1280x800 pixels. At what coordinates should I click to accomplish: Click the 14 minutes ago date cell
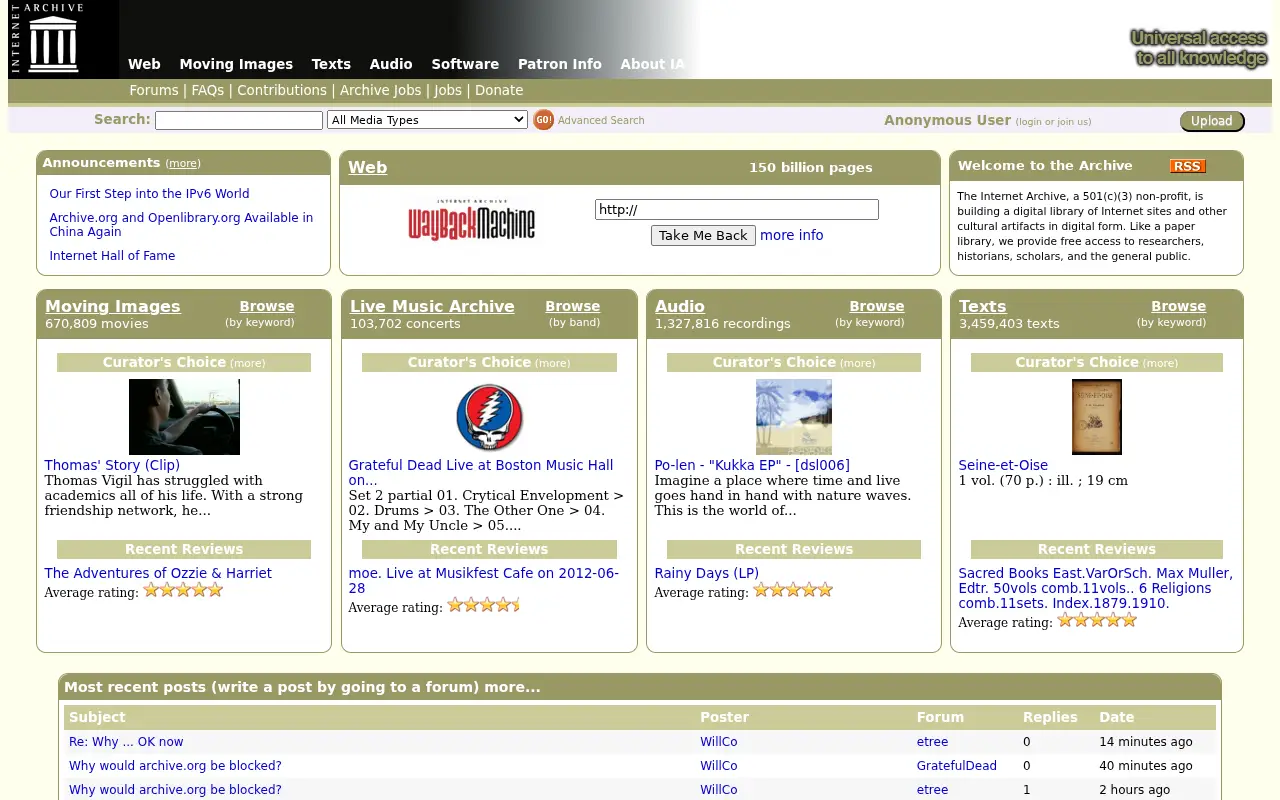click(x=1145, y=742)
